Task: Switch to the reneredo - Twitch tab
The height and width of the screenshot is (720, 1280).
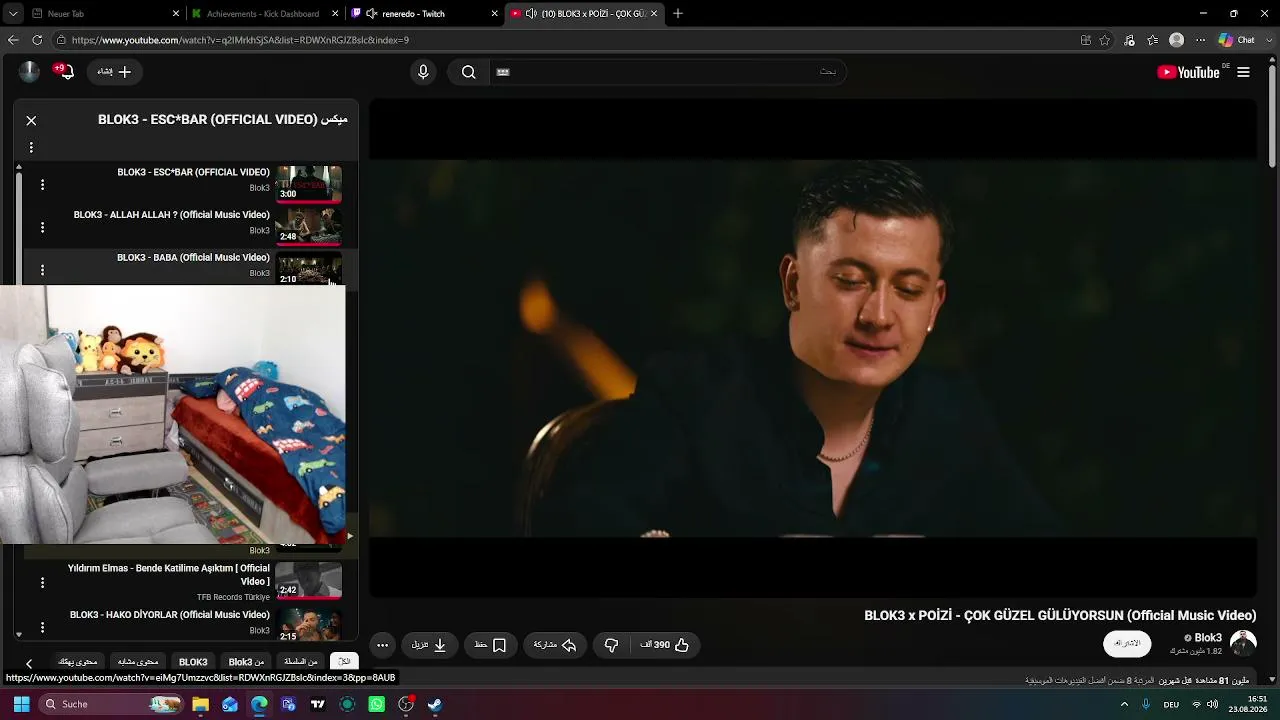Action: [424, 14]
